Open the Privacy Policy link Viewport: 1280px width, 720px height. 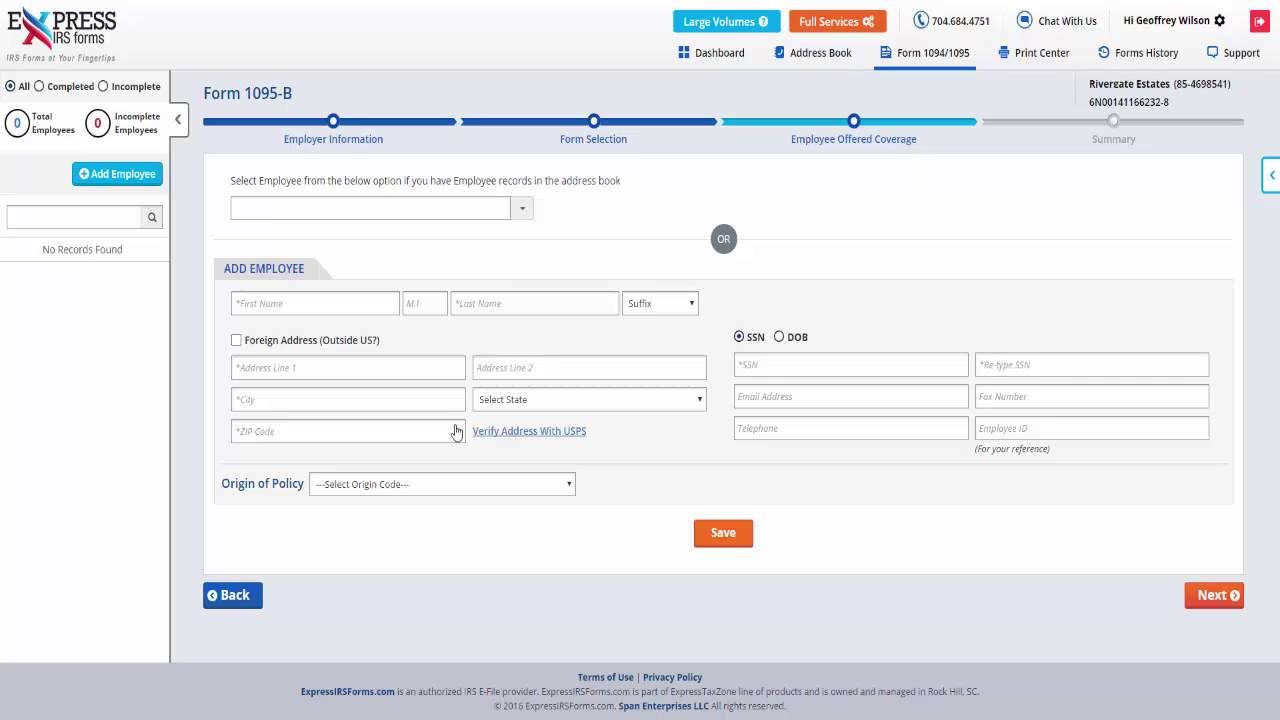click(672, 677)
